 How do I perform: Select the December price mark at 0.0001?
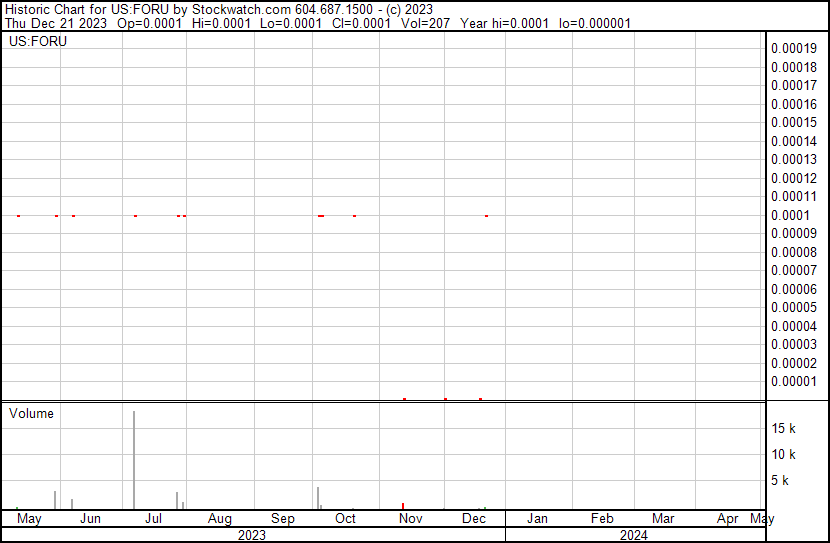(486, 215)
